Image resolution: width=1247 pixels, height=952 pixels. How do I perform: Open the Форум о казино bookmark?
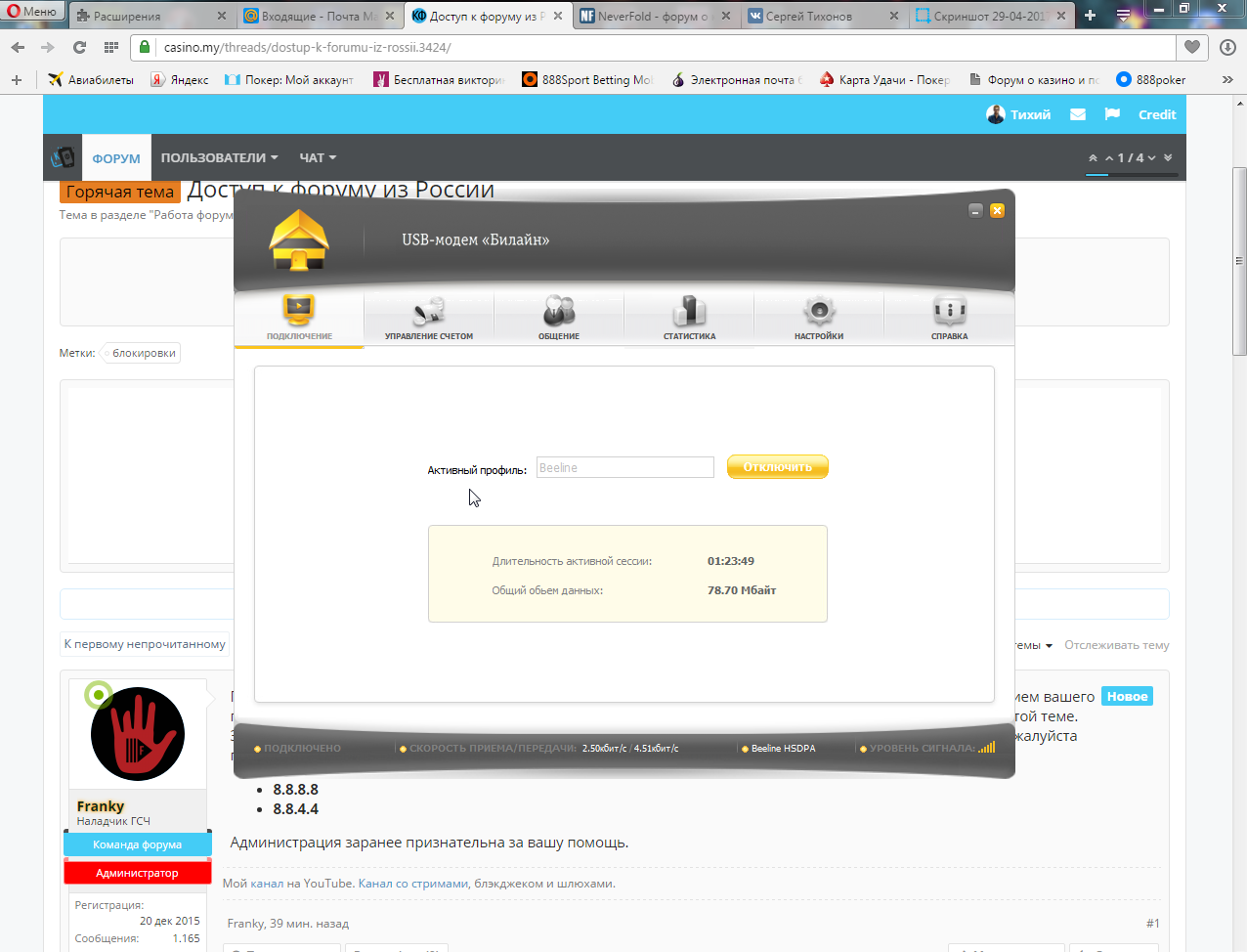coord(1034,80)
